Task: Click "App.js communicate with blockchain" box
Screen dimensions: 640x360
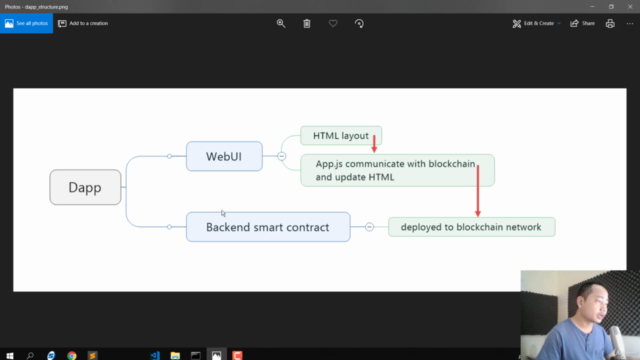Action: (397, 170)
